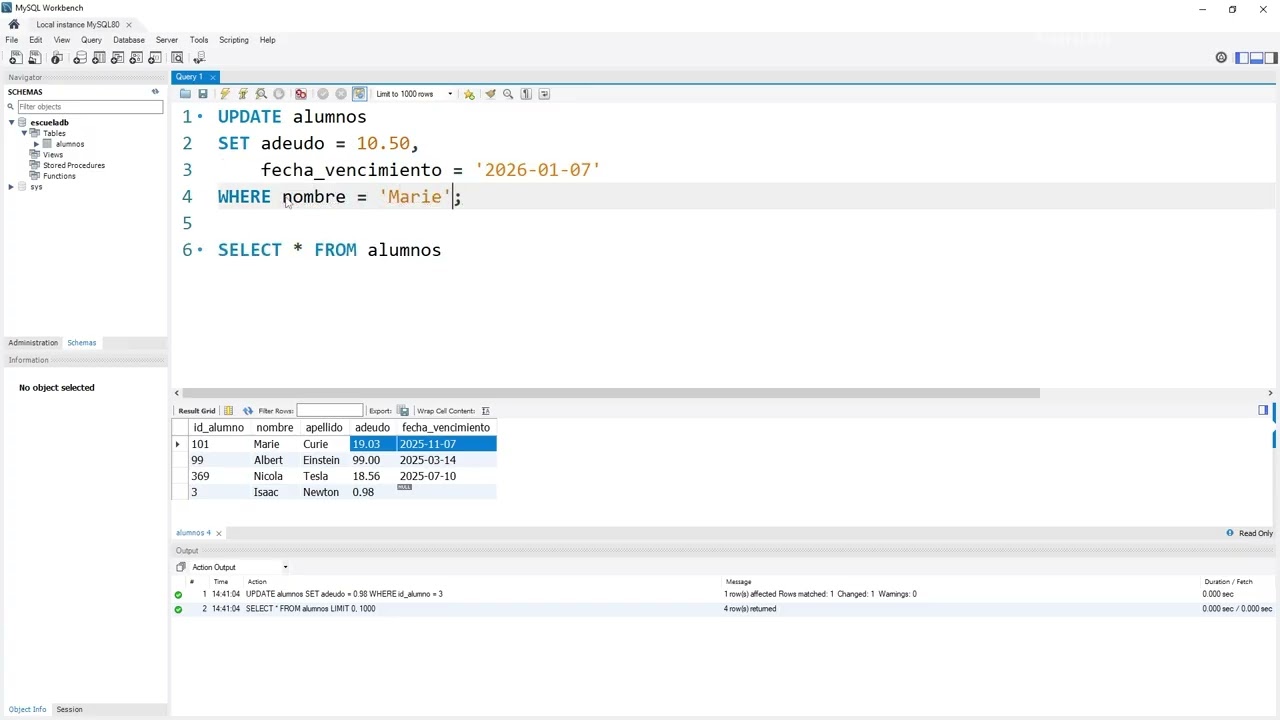Open the Server menu
Viewport: 1280px width, 720px height.
(167, 40)
